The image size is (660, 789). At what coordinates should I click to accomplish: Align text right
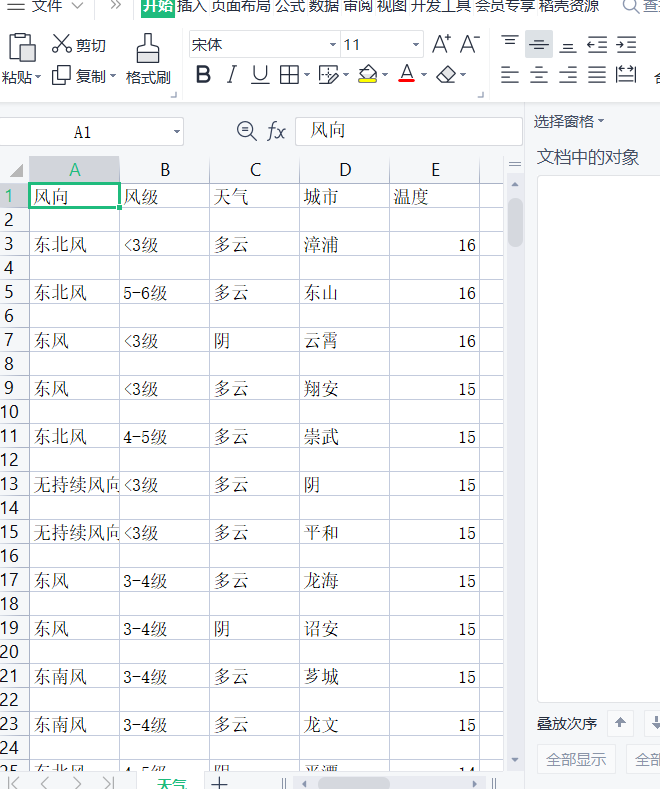[x=568, y=75]
